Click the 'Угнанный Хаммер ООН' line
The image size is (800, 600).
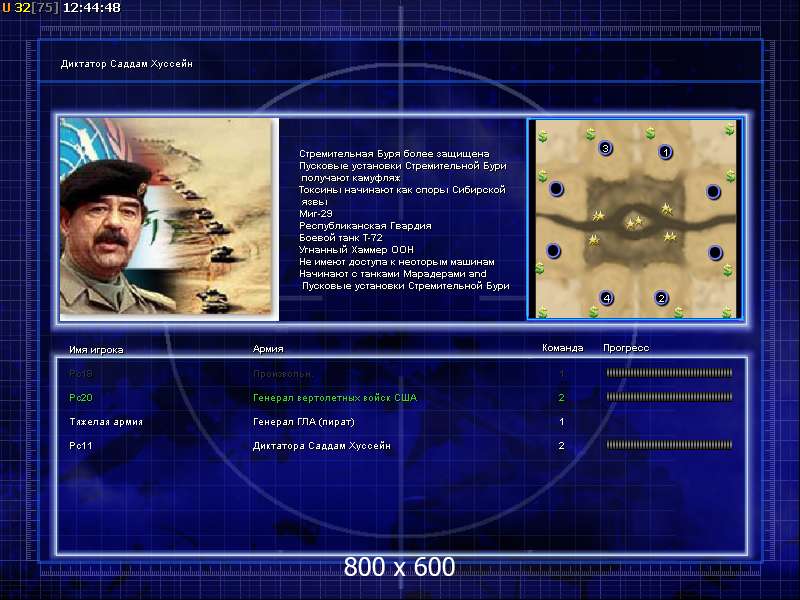click(356, 249)
